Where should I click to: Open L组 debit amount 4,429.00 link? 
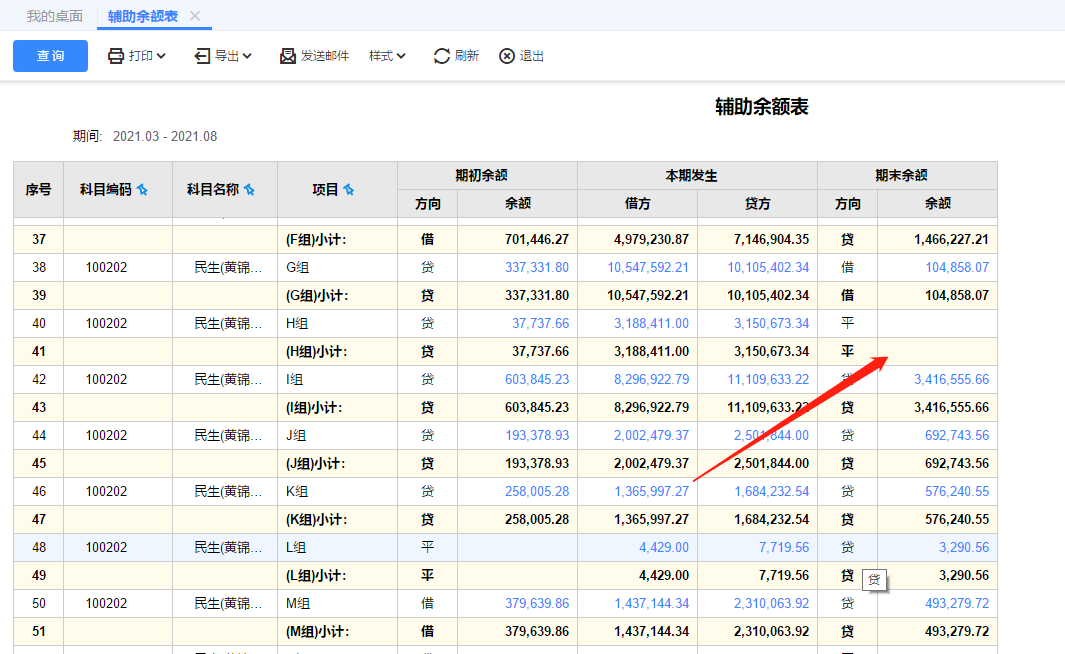point(664,547)
